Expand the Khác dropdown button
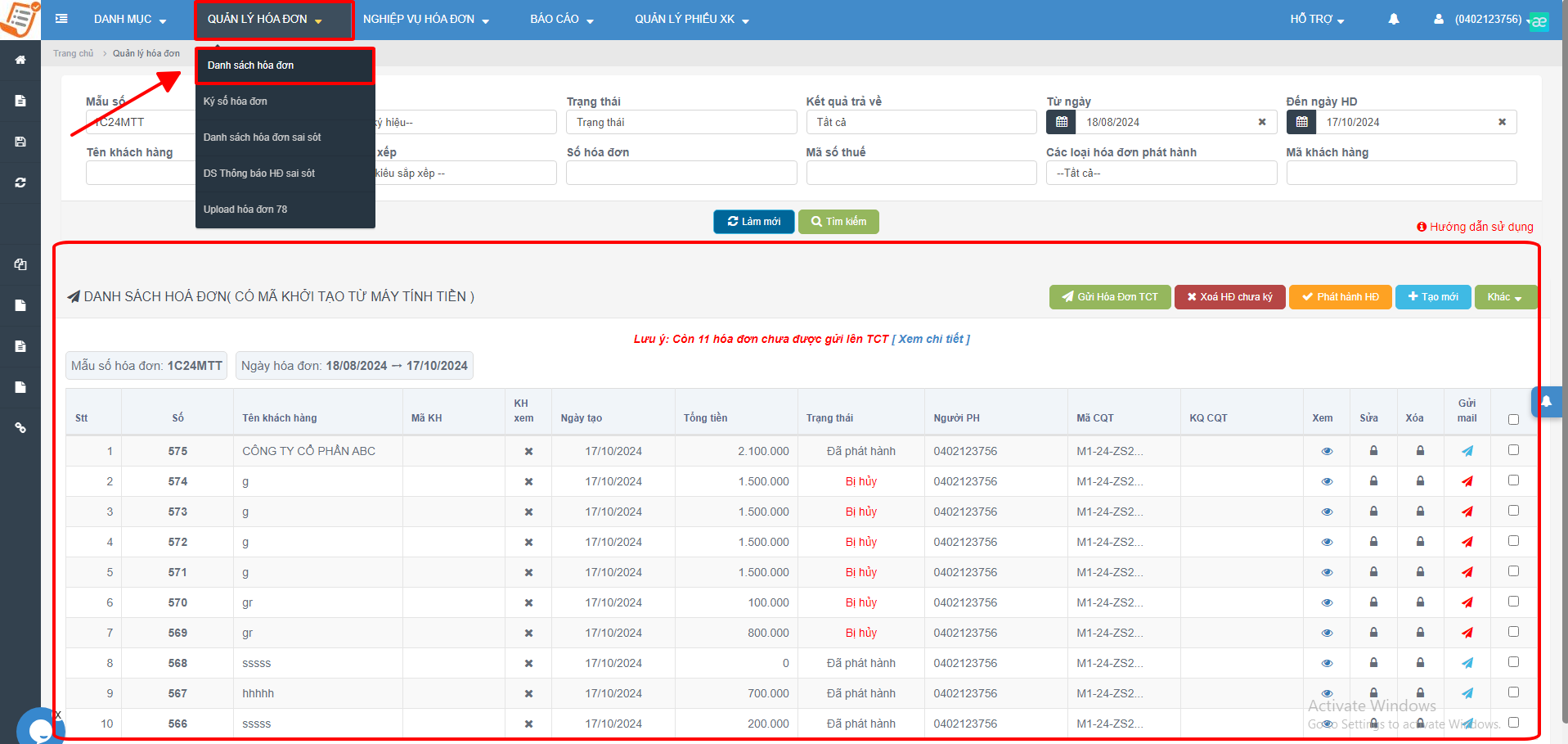Image resolution: width=1568 pixels, height=744 pixels. click(1504, 297)
